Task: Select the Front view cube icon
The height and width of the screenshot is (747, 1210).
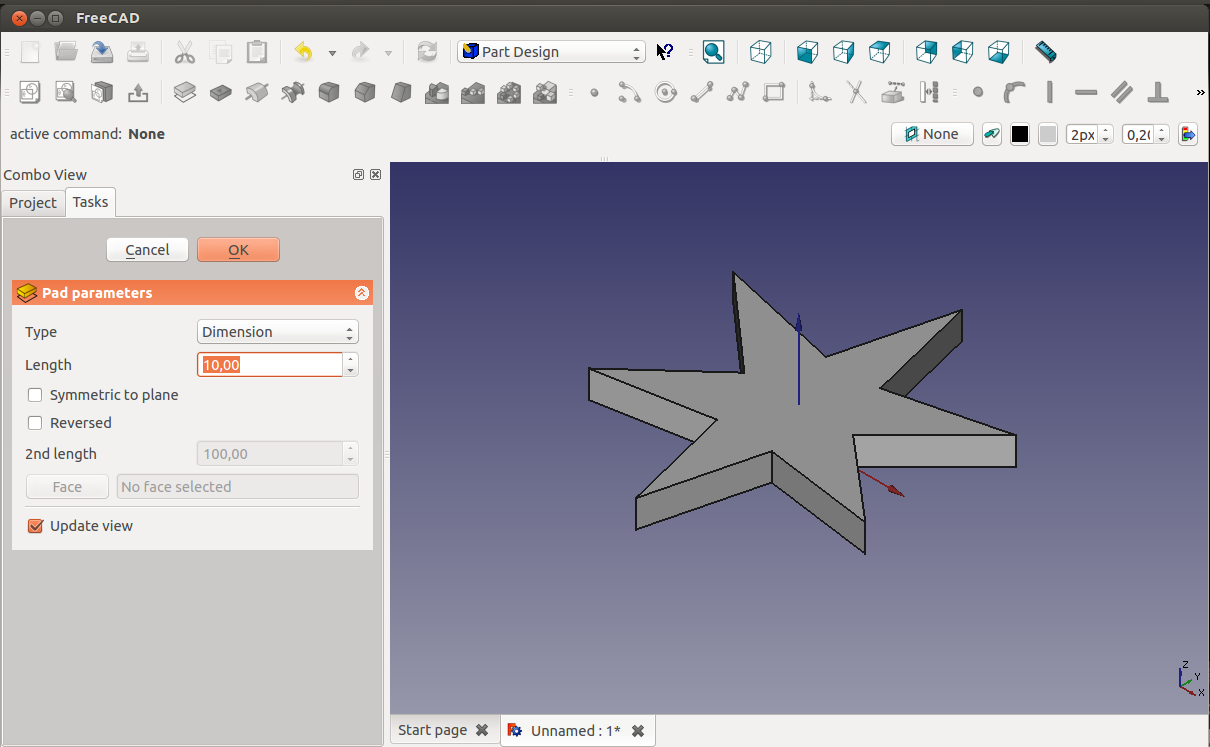Action: click(x=808, y=52)
